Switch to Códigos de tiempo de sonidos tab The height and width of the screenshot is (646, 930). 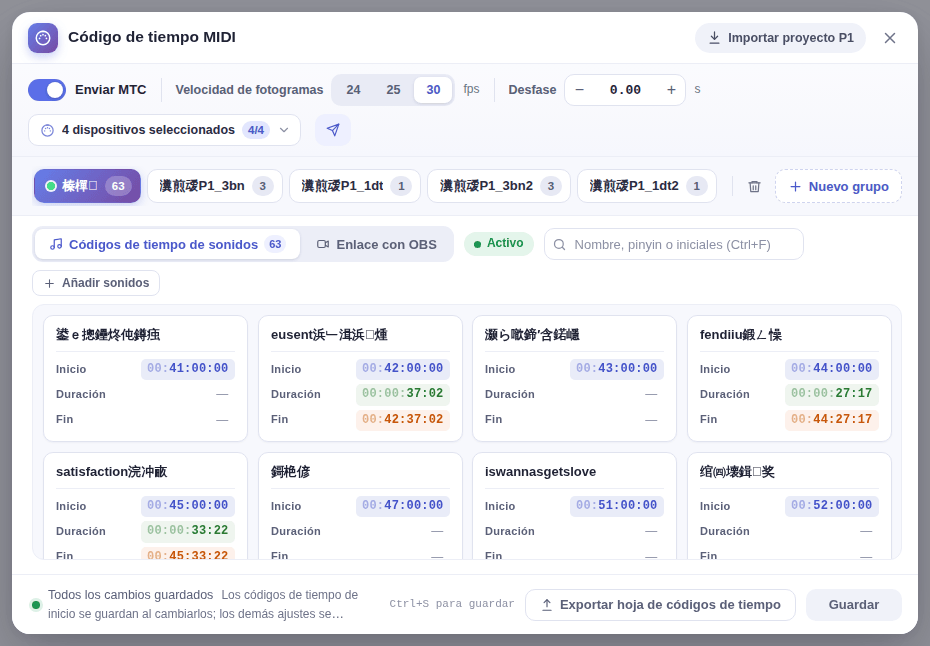168,244
